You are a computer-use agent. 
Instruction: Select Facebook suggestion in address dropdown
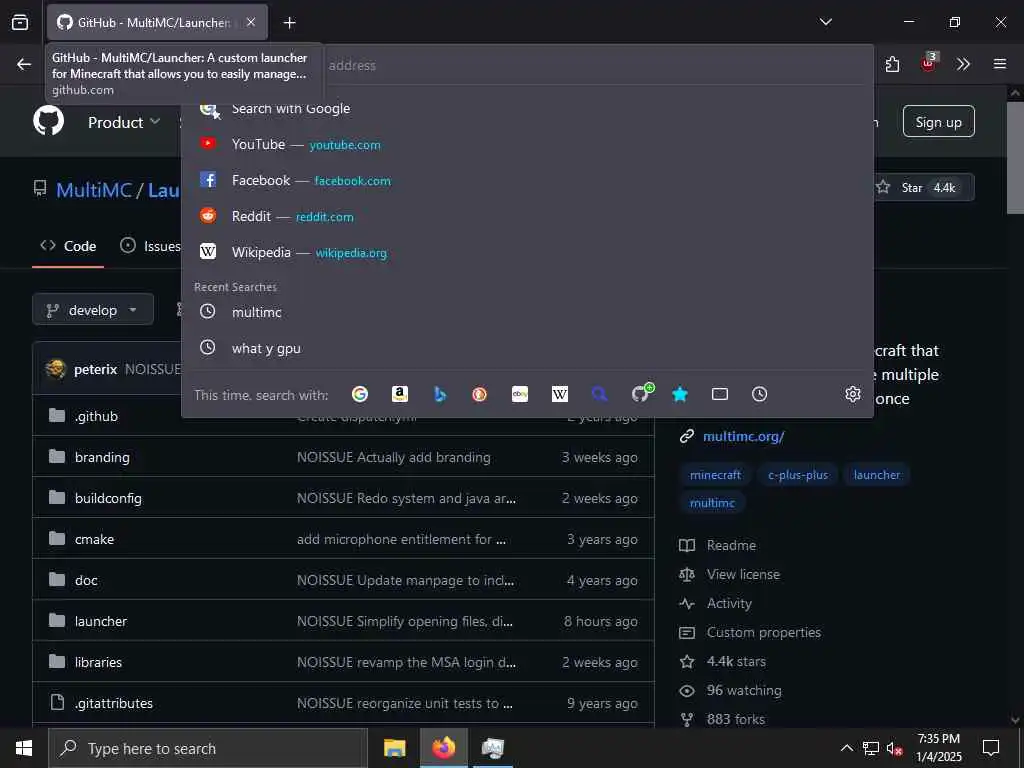coord(528,180)
